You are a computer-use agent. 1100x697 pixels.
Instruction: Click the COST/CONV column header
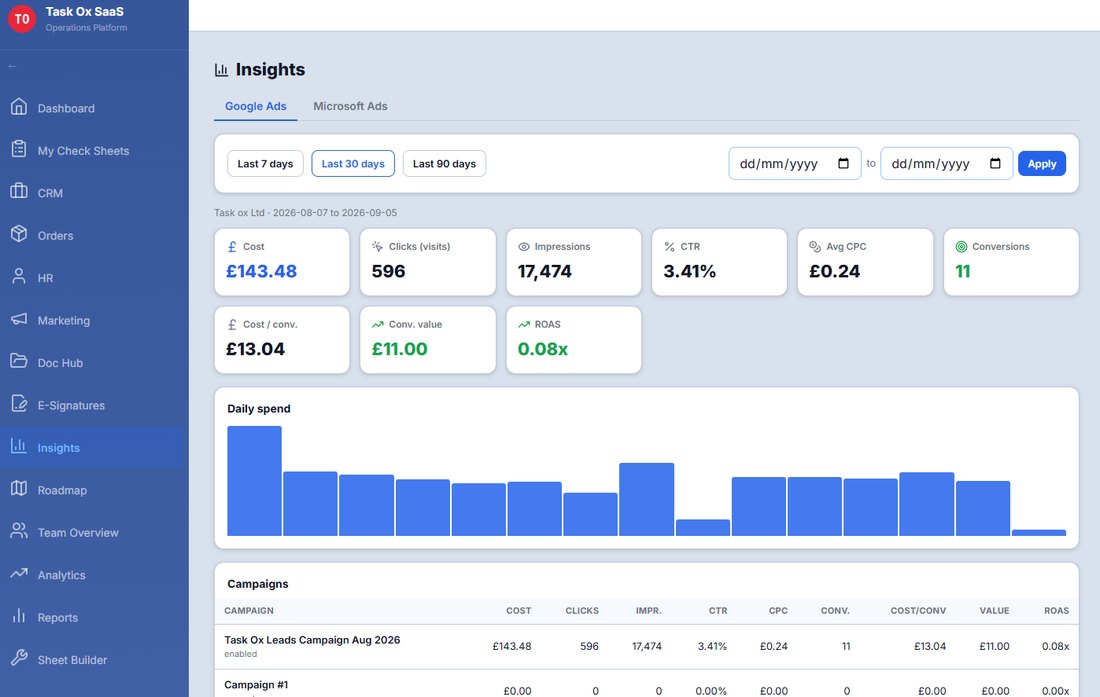click(x=918, y=611)
